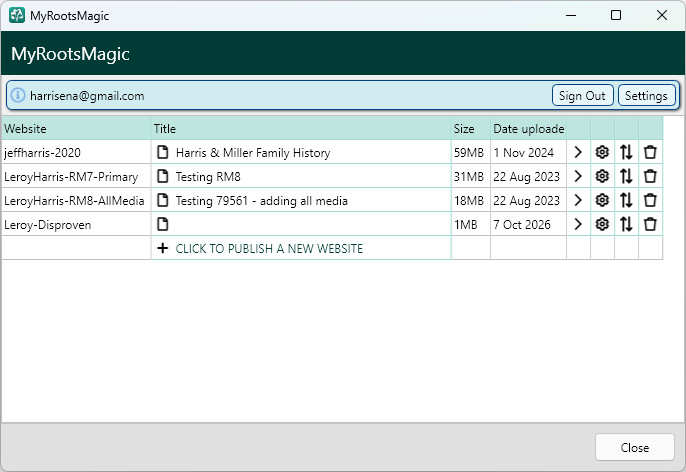Viewport: 686px width, 472px height.
Task: Click the Size column header
Action: click(x=471, y=128)
